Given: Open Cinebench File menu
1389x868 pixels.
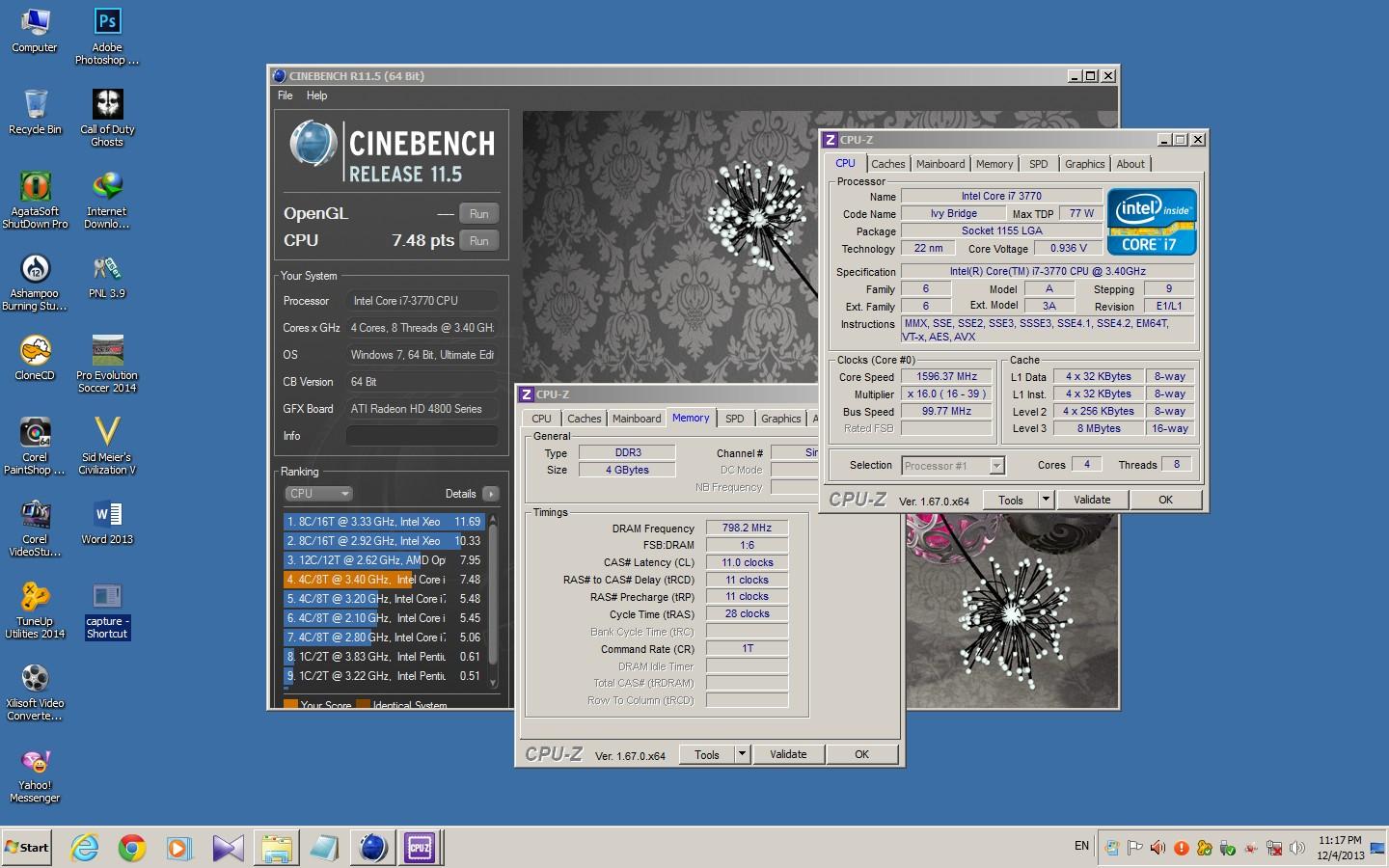Looking at the screenshot, I should (x=286, y=95).
